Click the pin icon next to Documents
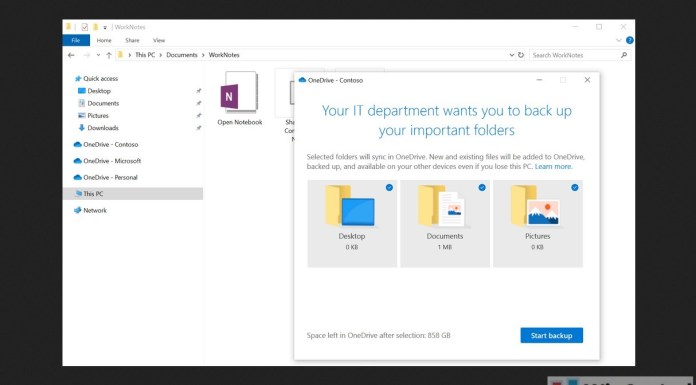Image resolution: width=696 pixels, height=385 pixels. [x=198, y=103]
